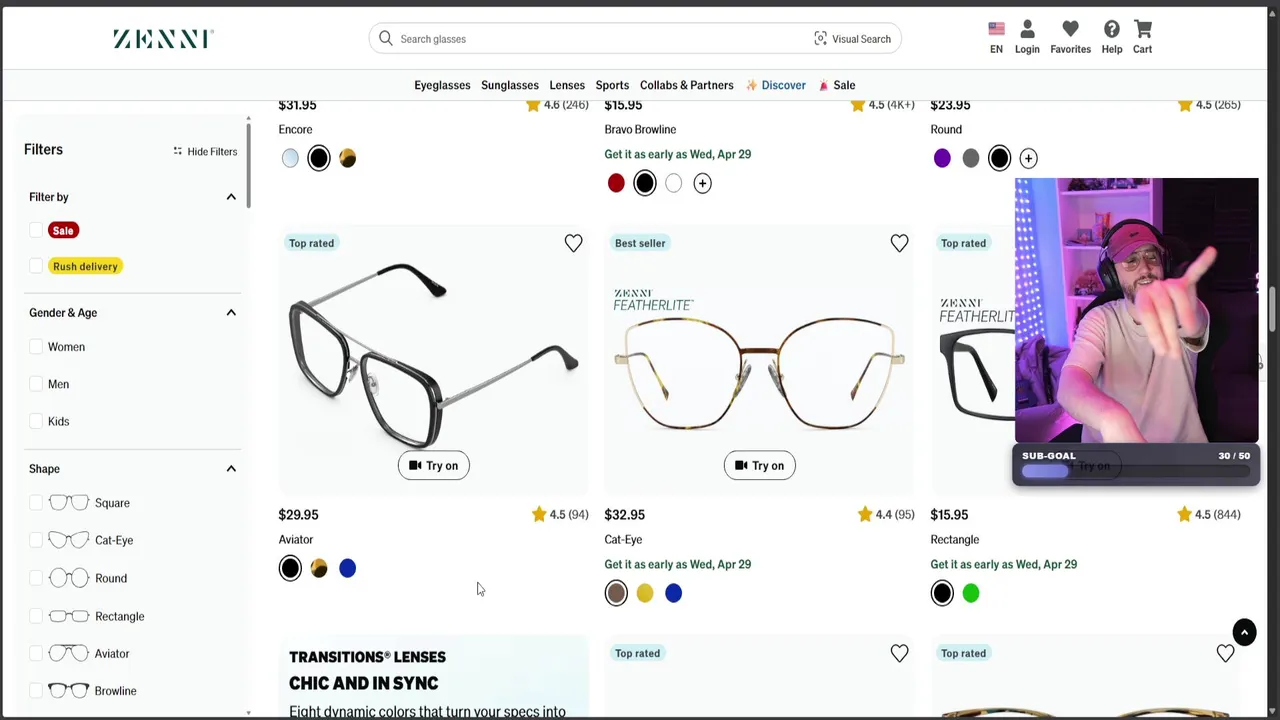Enable the Rush delivery filter checkbox
1280x720 pixels.
(37, 266)
